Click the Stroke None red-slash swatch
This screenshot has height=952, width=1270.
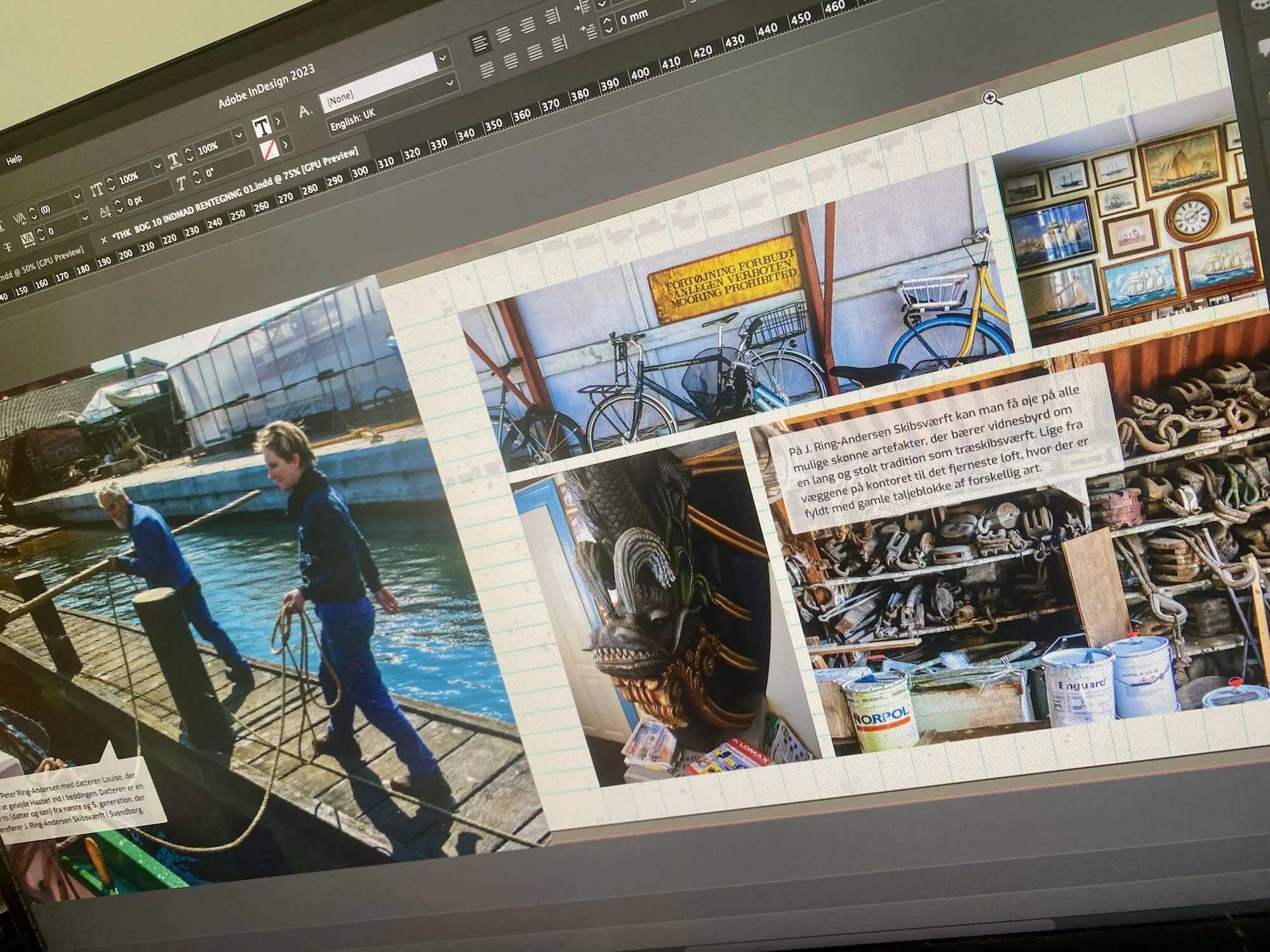pos(270,150)
